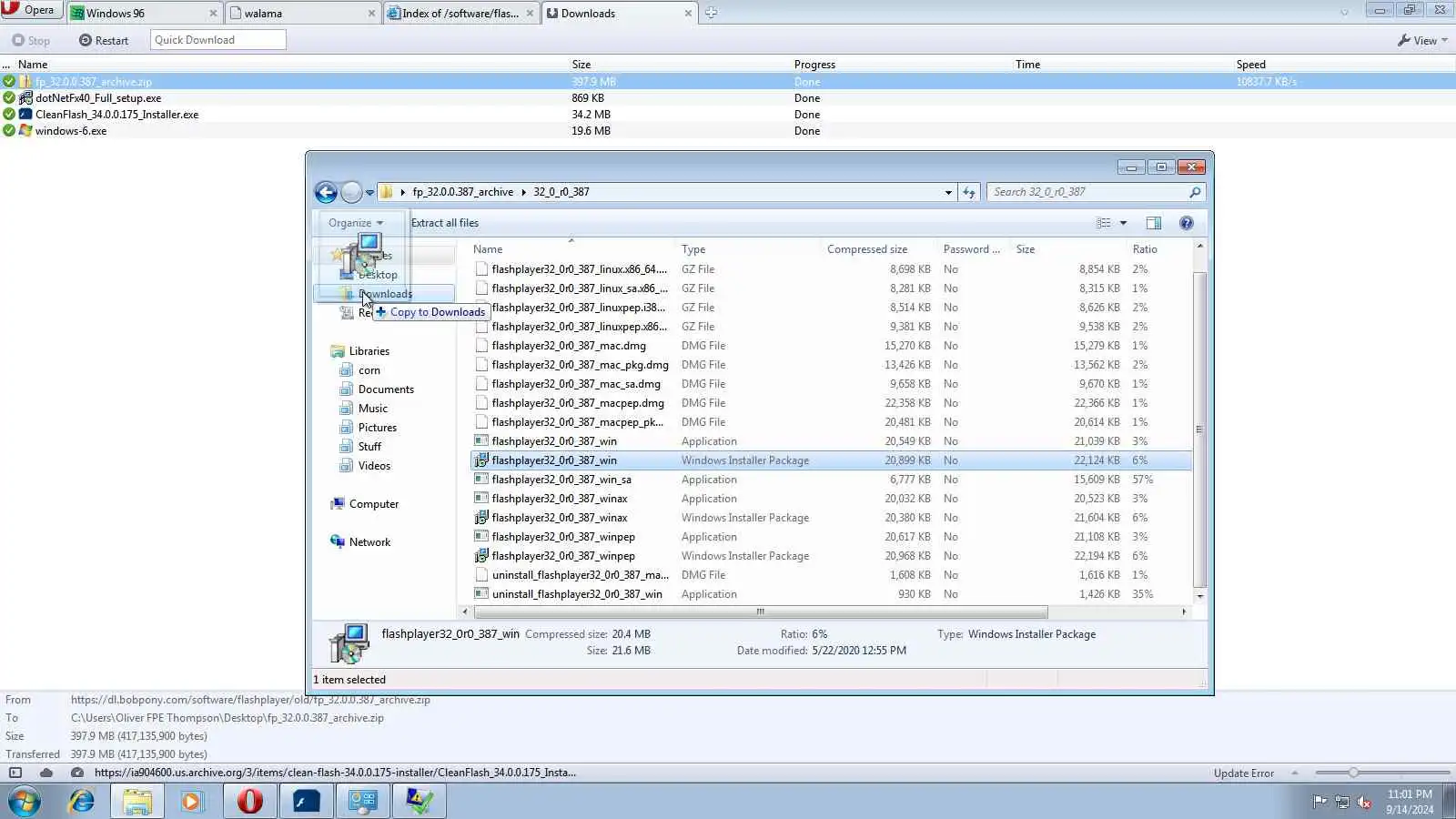Click Extract all files
Image resolution: width=1456 pixels, height=819 pixels.
445,223
